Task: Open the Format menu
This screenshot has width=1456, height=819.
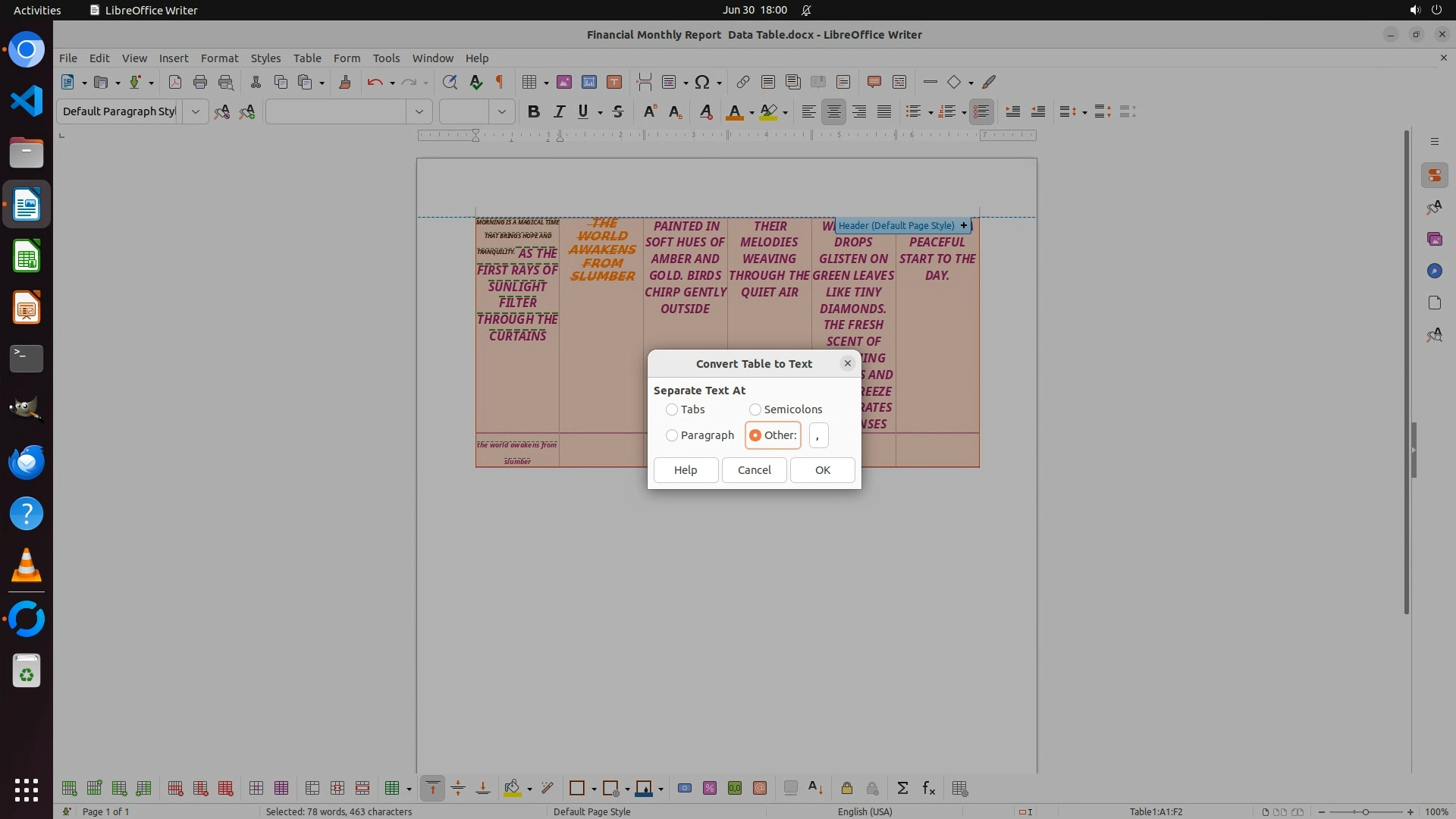Action: point(219,58)
